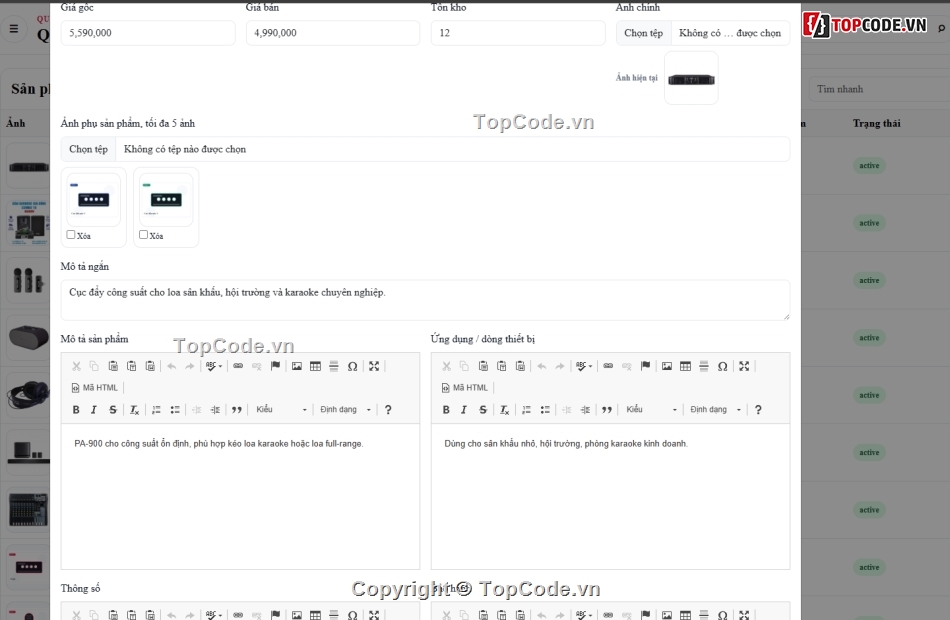
Task: Switch Ứng dụng editor to Mã HTML source
Action: point(465,388)
